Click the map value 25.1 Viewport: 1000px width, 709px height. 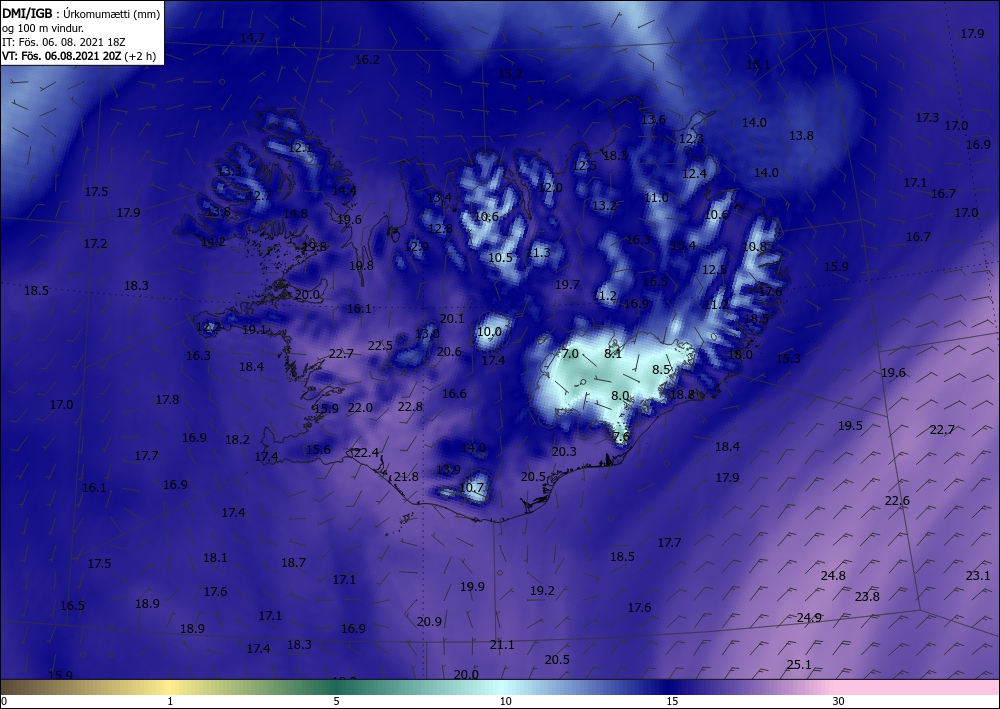pyautogui.click(x=798, y=664)
